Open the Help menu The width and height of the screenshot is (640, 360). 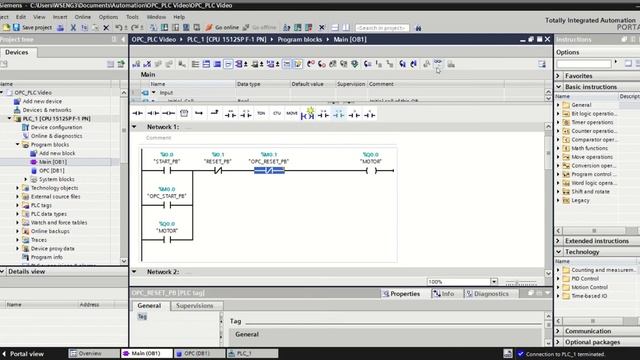[x=179, y=17]
